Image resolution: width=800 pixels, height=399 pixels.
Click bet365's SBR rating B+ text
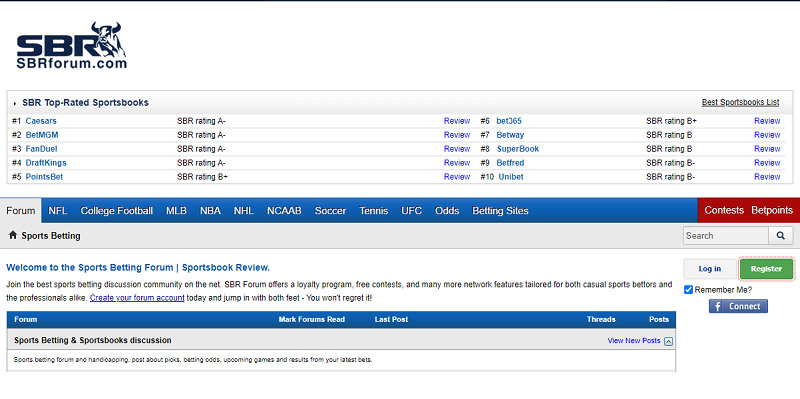(x=671, y=121)
